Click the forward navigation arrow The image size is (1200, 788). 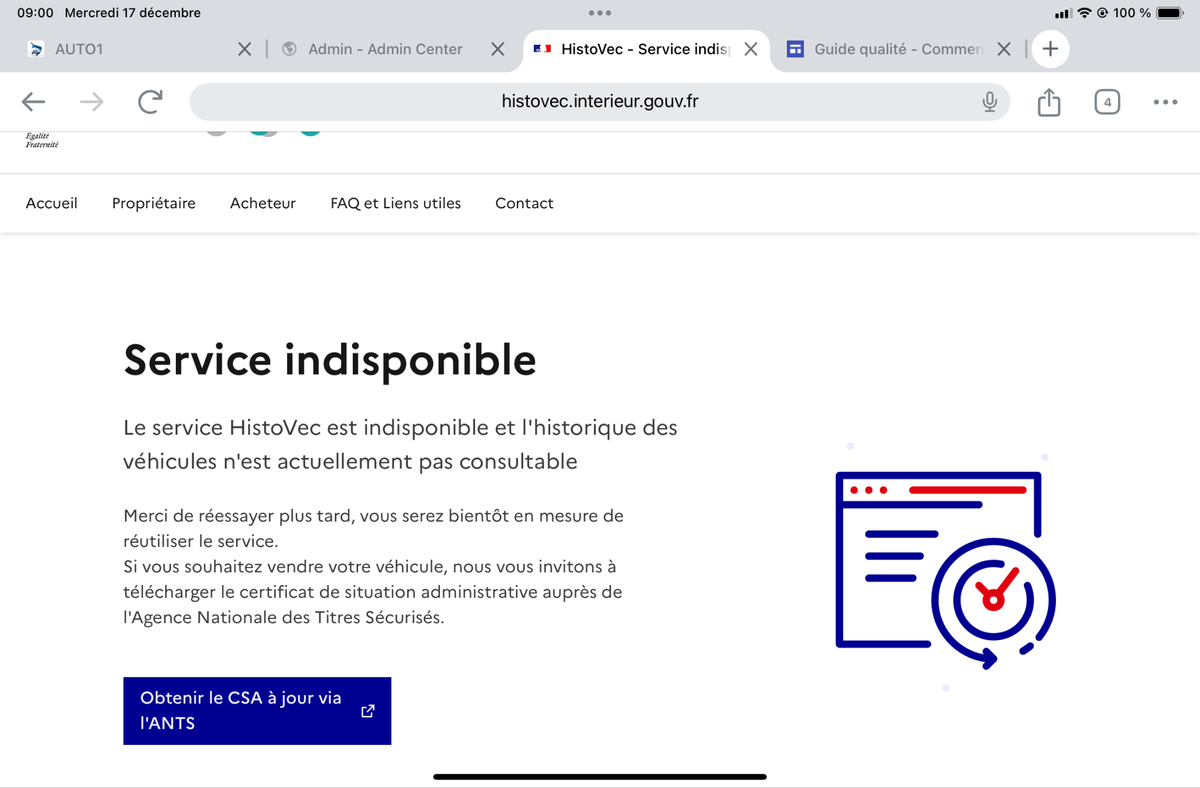pos(91,102)
